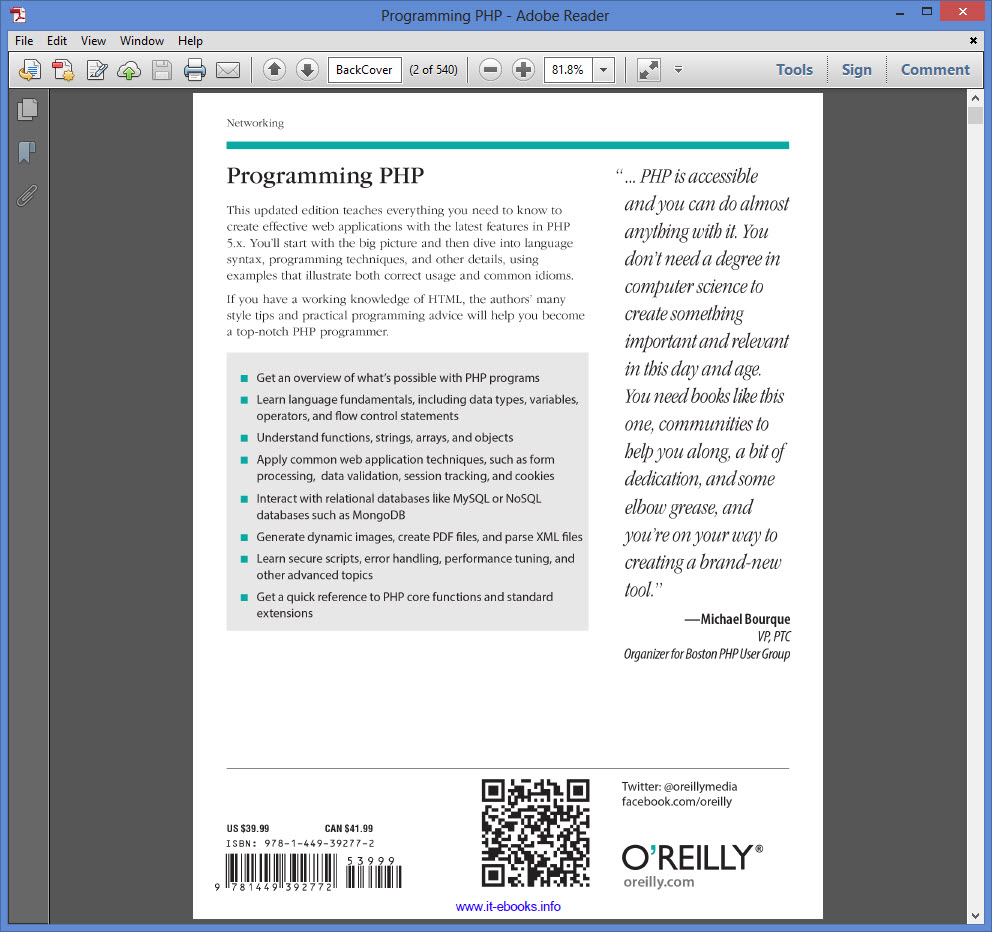Open the Edit menu
The width and height of the screenshot is (992, 932).
[57, 40]
